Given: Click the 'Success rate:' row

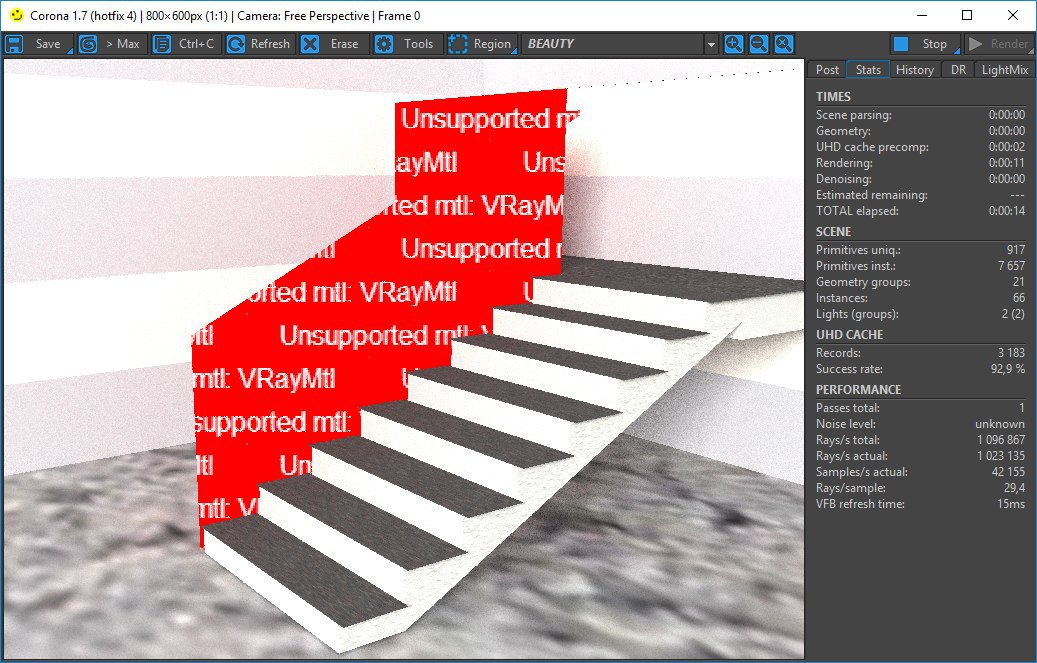Looking at the screenshot, I should click(x=920, y=369).
